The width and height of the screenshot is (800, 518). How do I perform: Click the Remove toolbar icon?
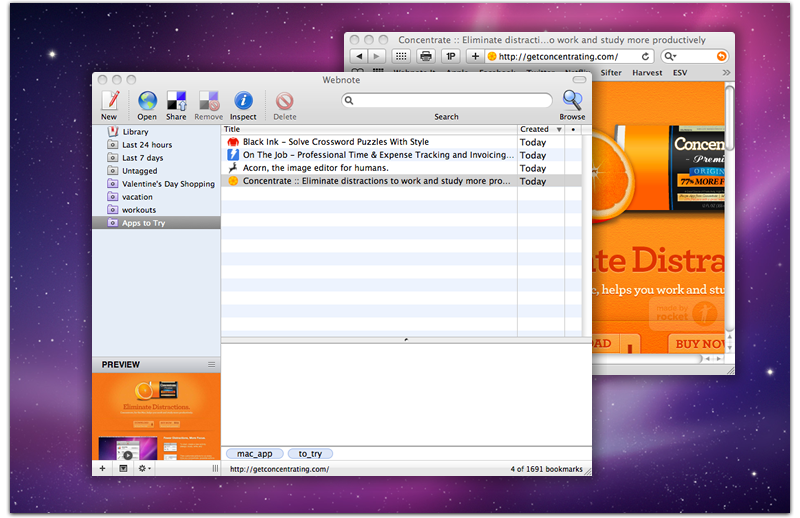209,101
